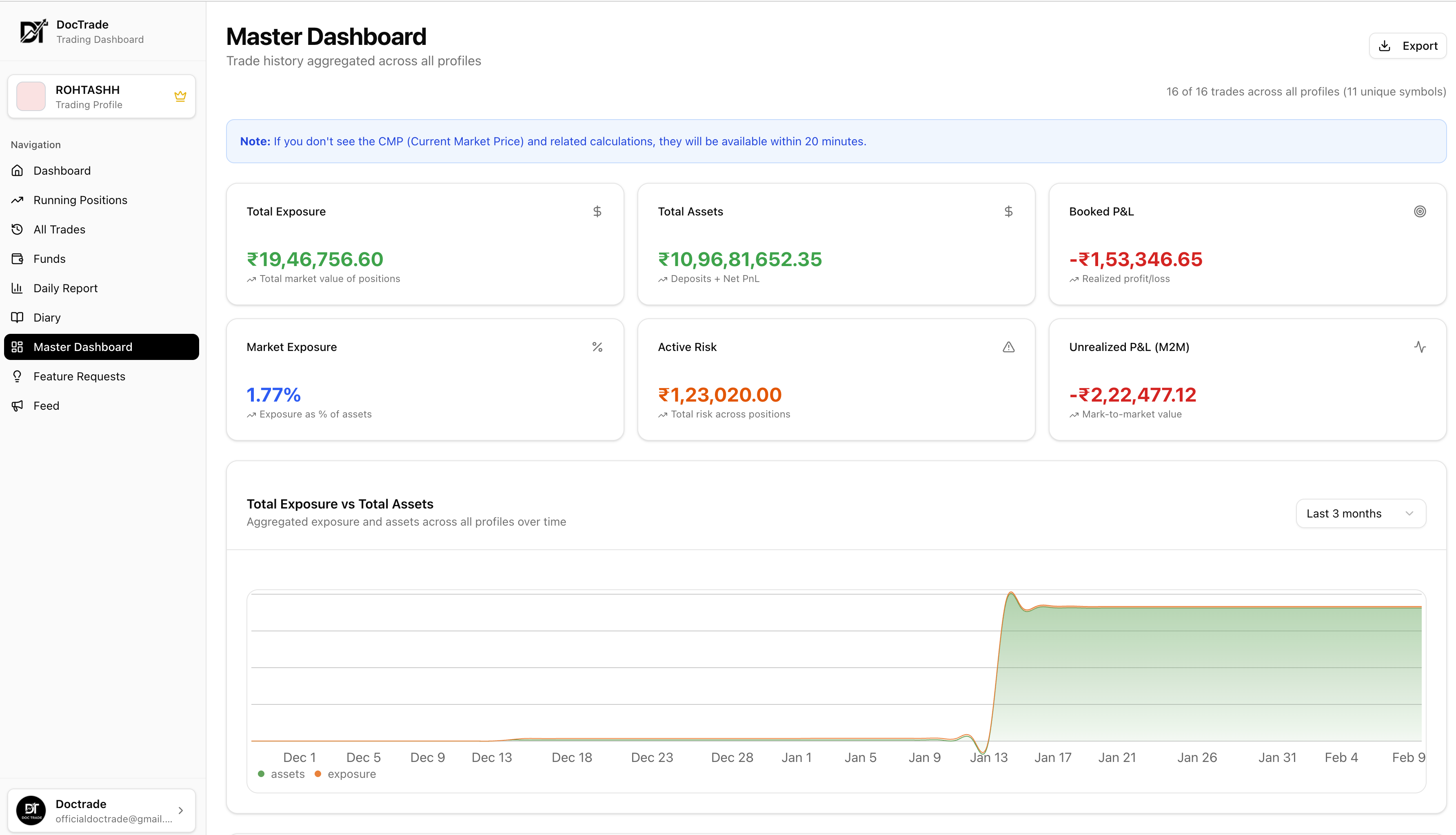1456x835 pixels.
Task: Open Feature Requests link
Action: pyautogui.click(x=79, y=376)
